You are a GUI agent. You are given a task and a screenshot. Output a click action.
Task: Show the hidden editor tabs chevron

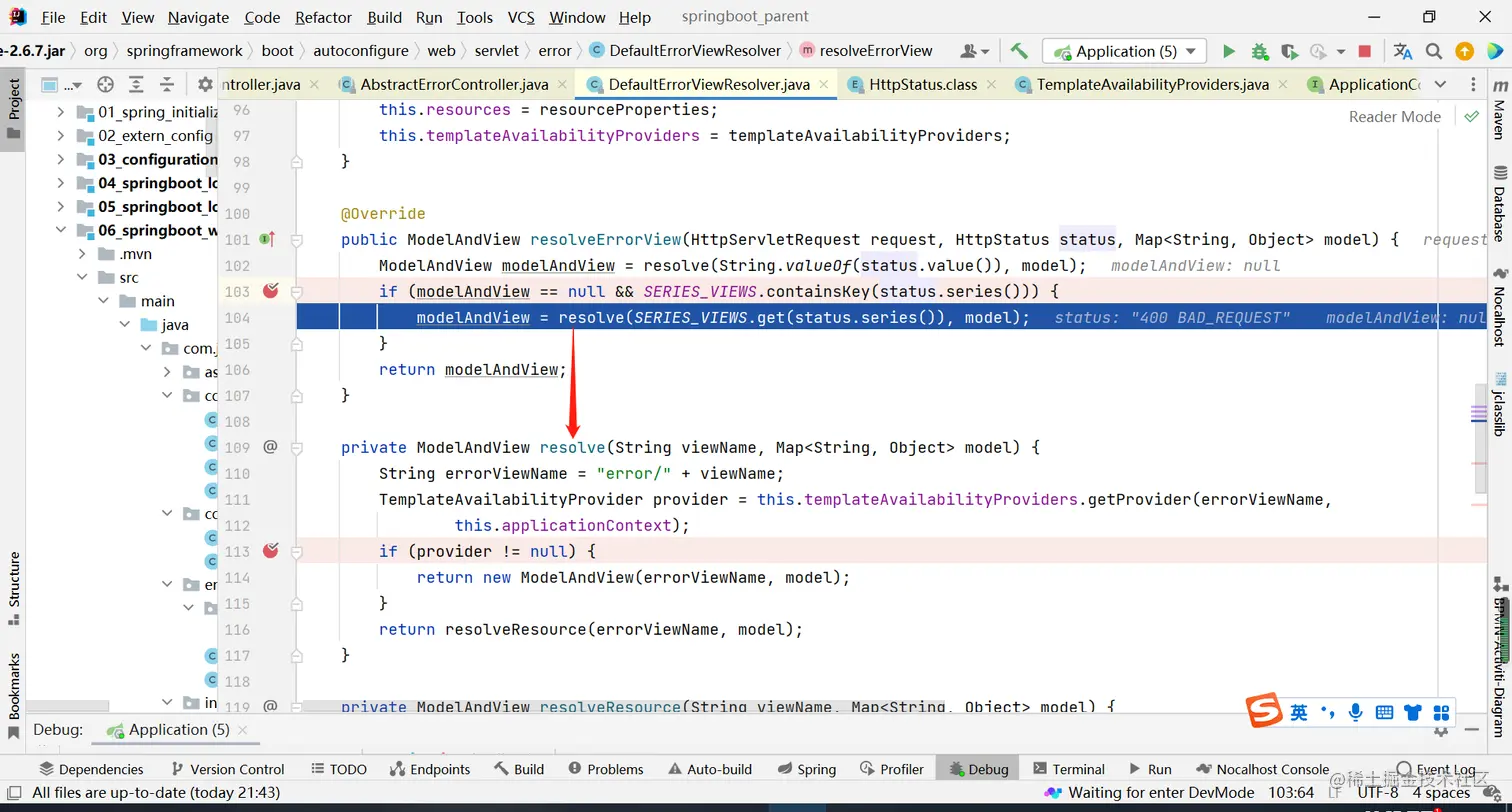tap(1440, 85)
